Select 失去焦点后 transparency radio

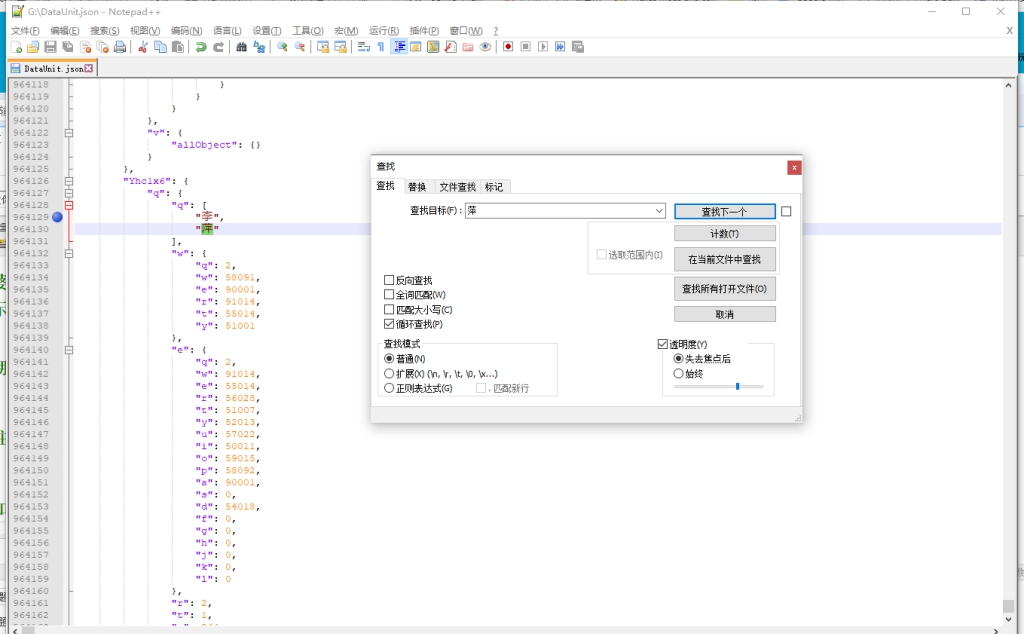[679, 358]
